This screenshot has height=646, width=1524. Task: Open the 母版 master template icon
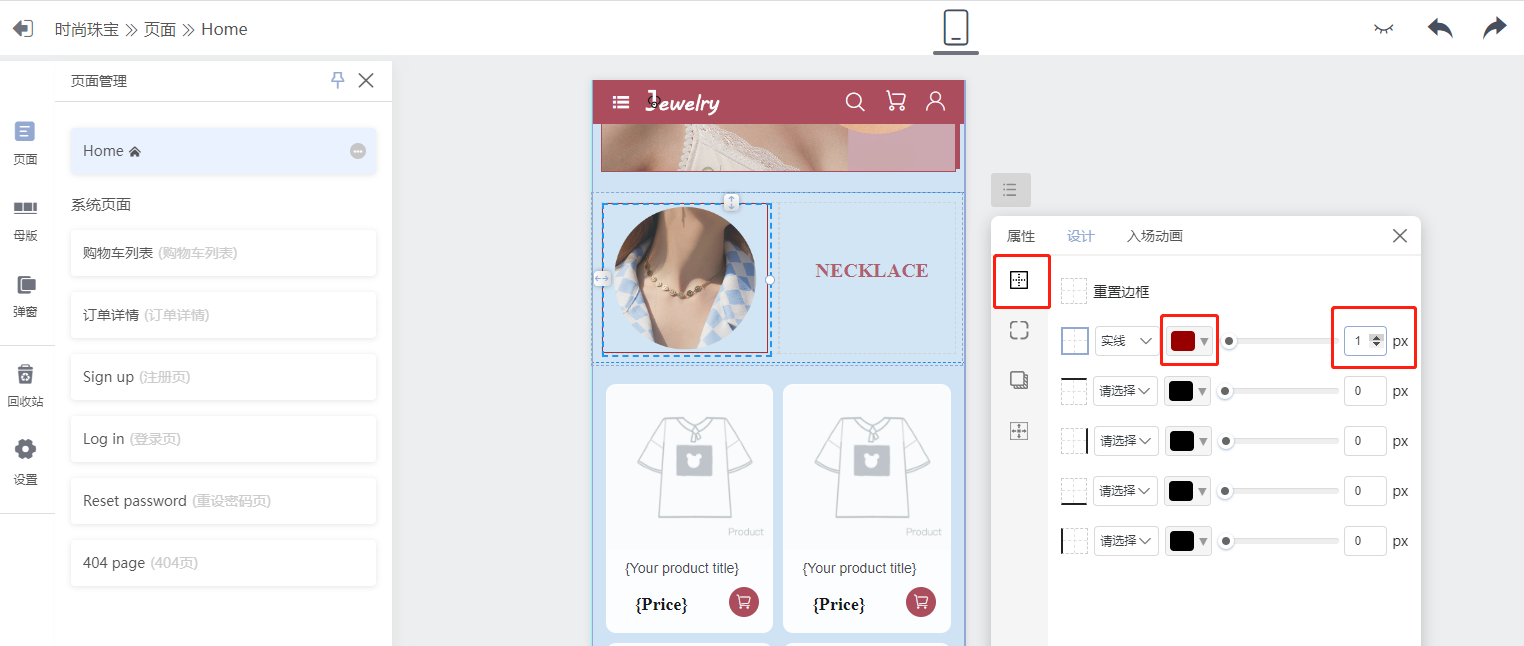pyautogui.click(x=25, y=220)
